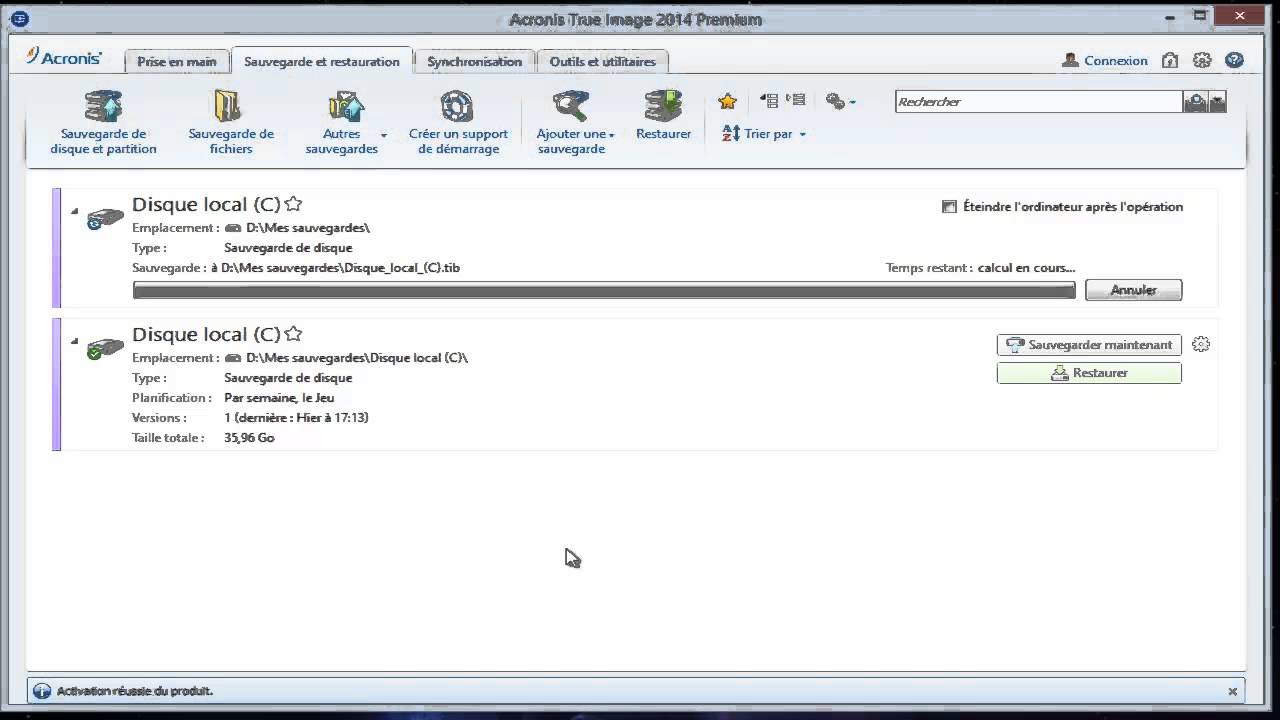
Task: Click info icon in status bar
Action: [x=41, y=691]
